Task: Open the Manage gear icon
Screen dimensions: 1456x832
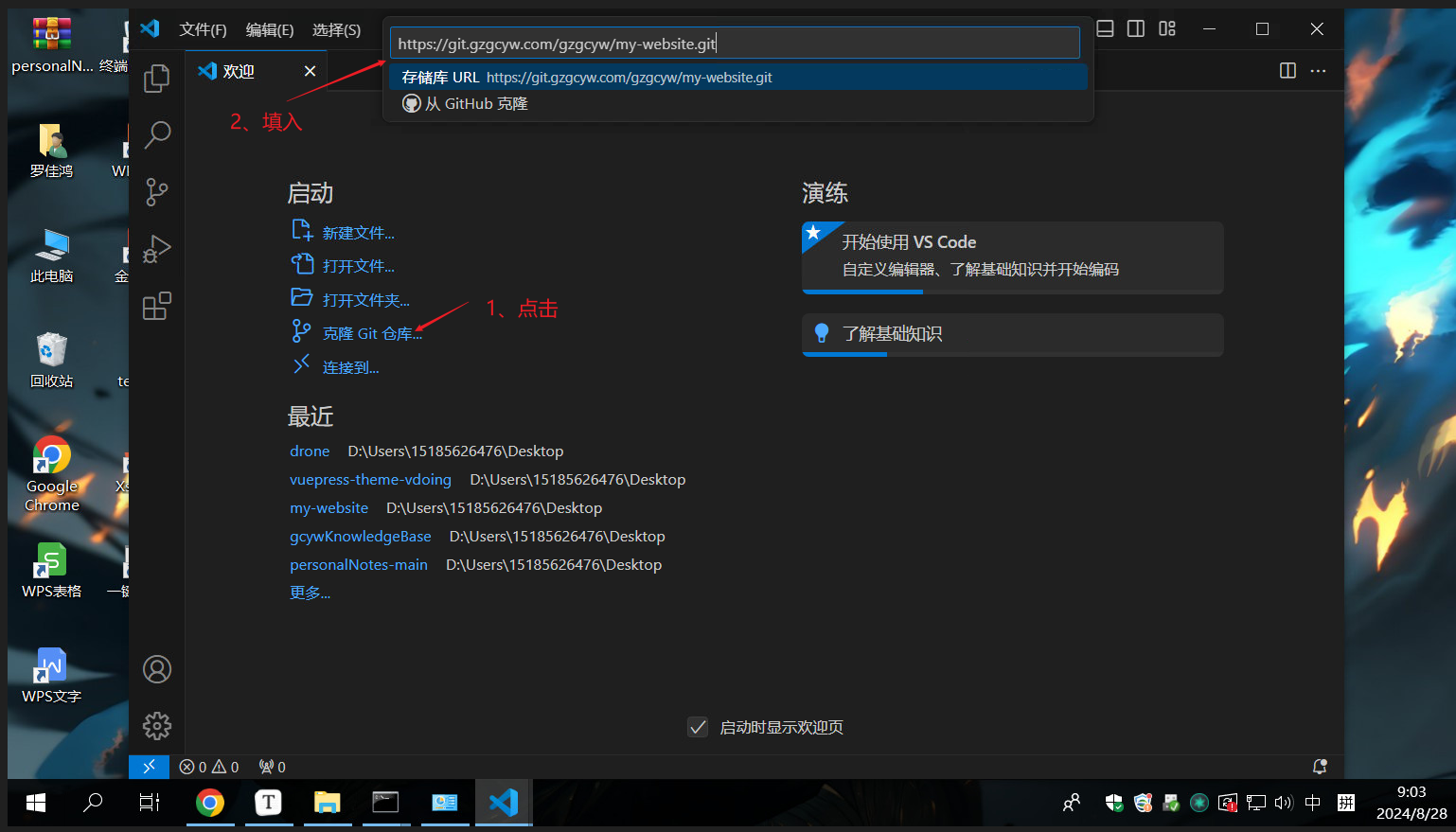Action: [157, 726]
